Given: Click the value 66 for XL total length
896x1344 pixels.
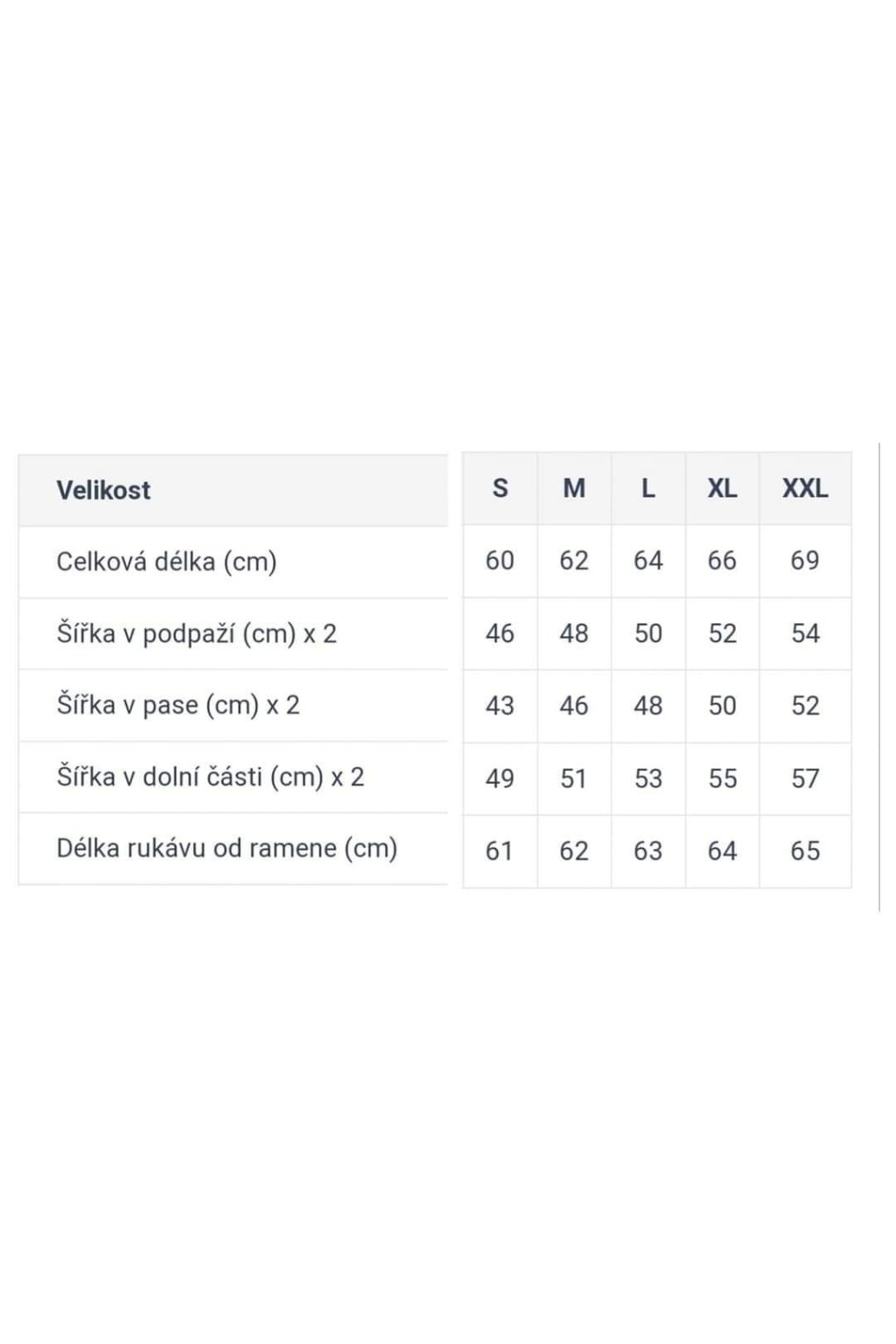Looking at the screenshot, I should 722,561.
